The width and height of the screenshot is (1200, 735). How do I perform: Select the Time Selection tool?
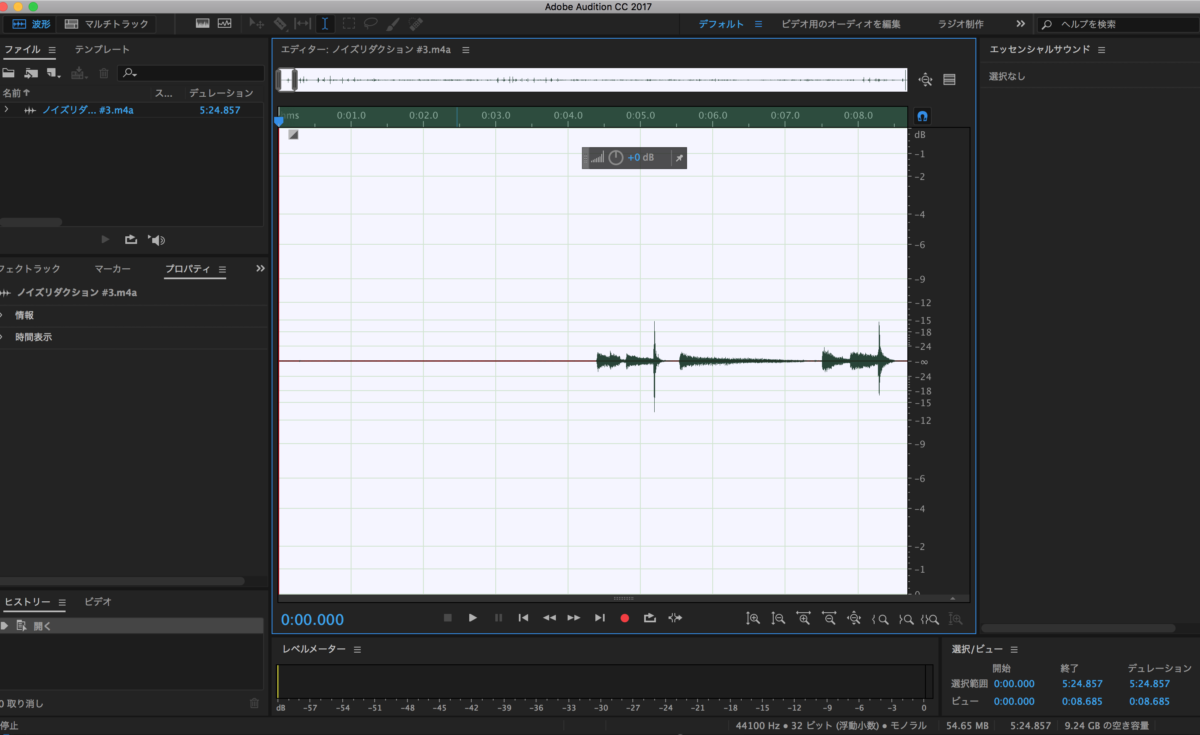coord(325,23)
